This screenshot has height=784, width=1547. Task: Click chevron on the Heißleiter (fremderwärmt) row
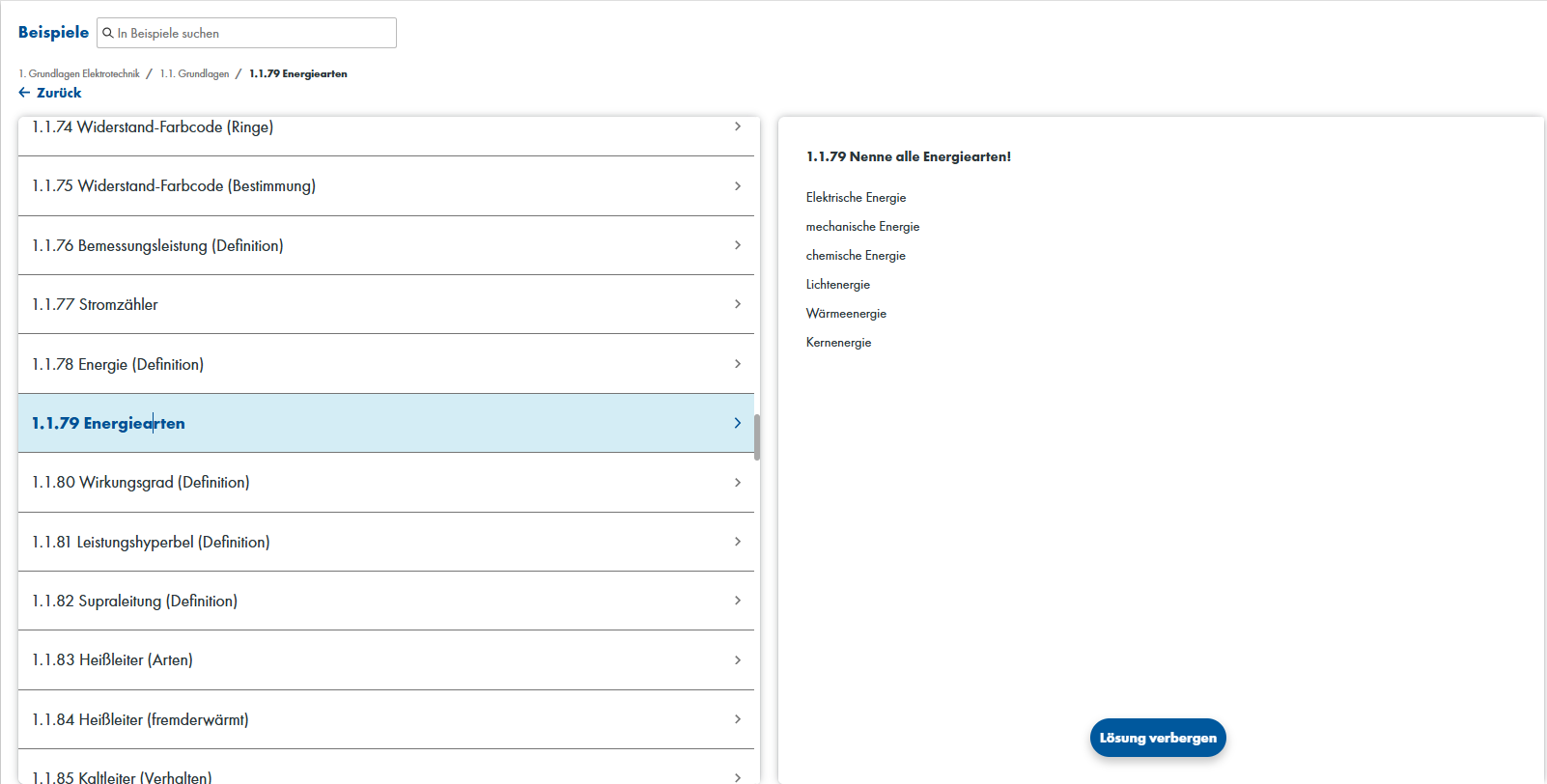click(738, 719)
